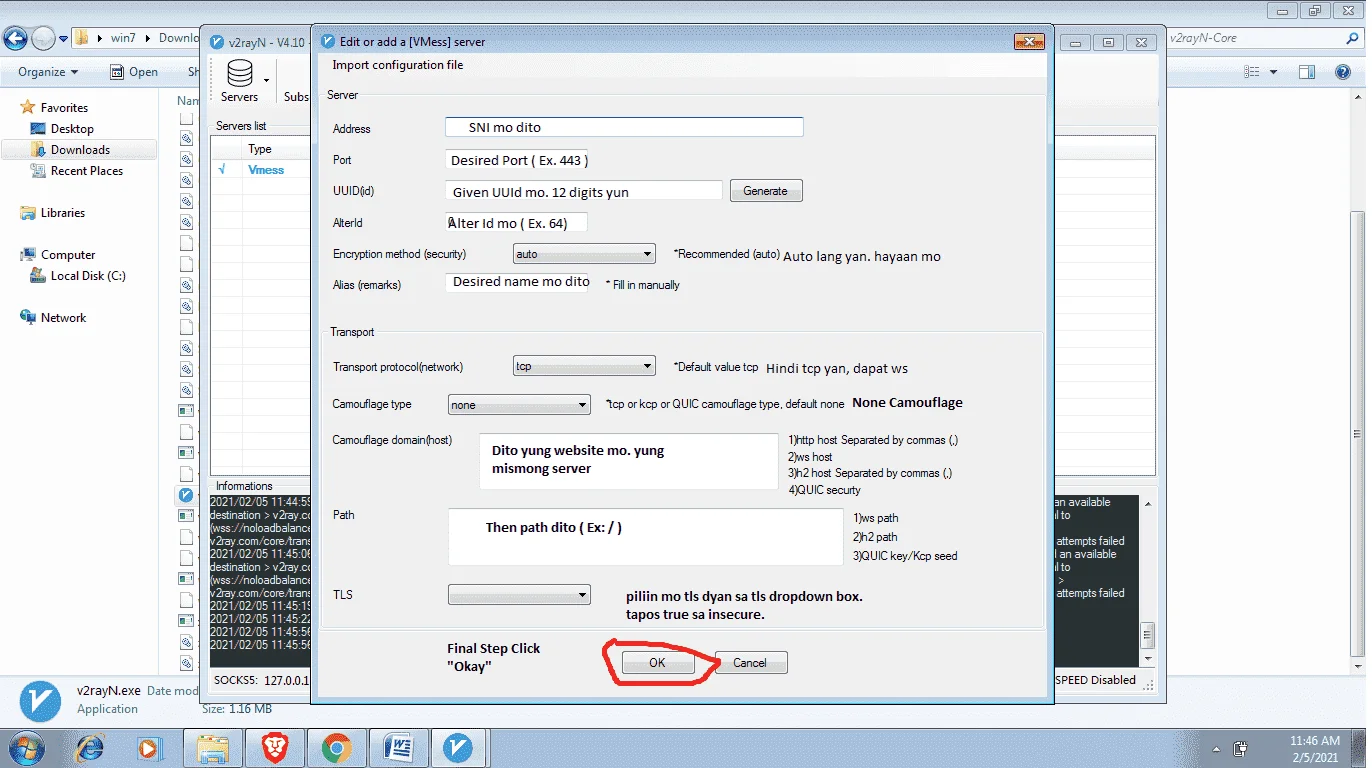Open the Windows Start menu
Viewport: 1372px width, 768px height.
[26, 747]
